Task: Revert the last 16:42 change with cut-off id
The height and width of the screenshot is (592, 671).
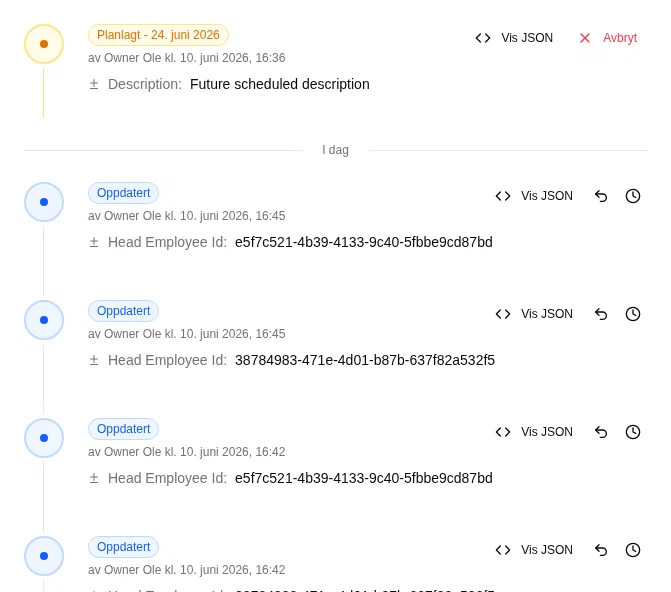Action: click(x=601, y=550)
